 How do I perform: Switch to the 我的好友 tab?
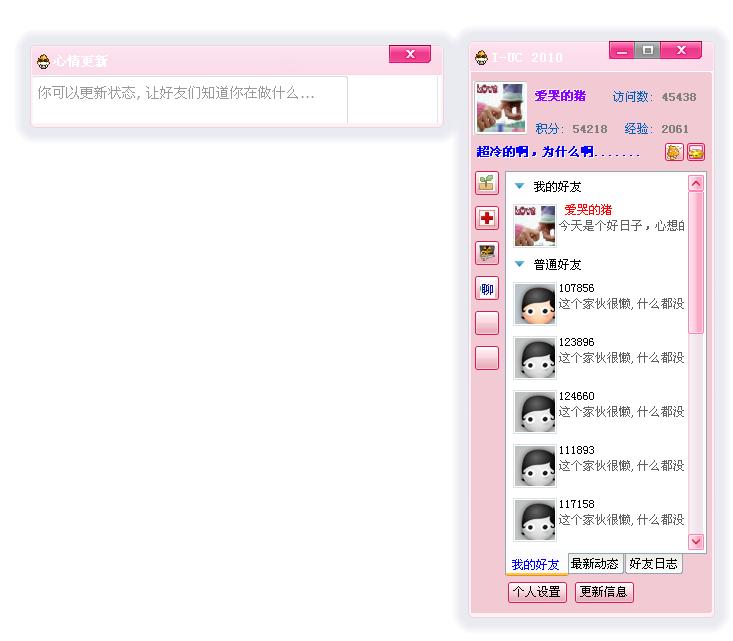(536, 564)
